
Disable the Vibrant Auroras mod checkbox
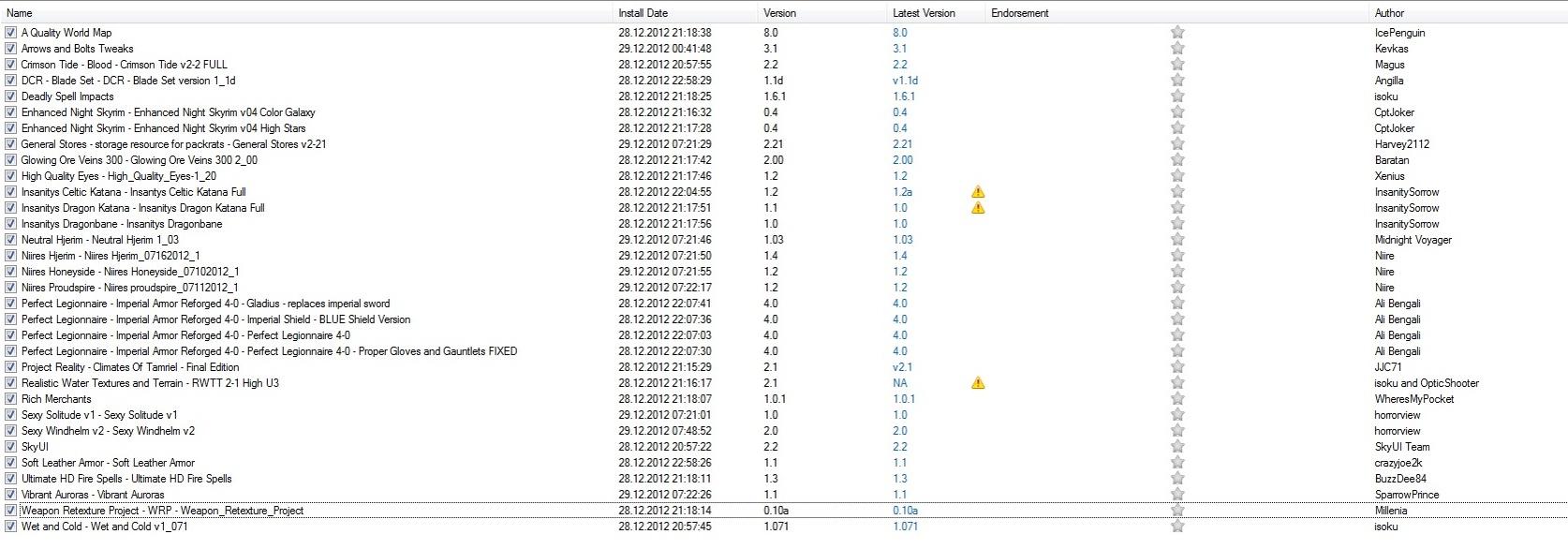point(10,495)
